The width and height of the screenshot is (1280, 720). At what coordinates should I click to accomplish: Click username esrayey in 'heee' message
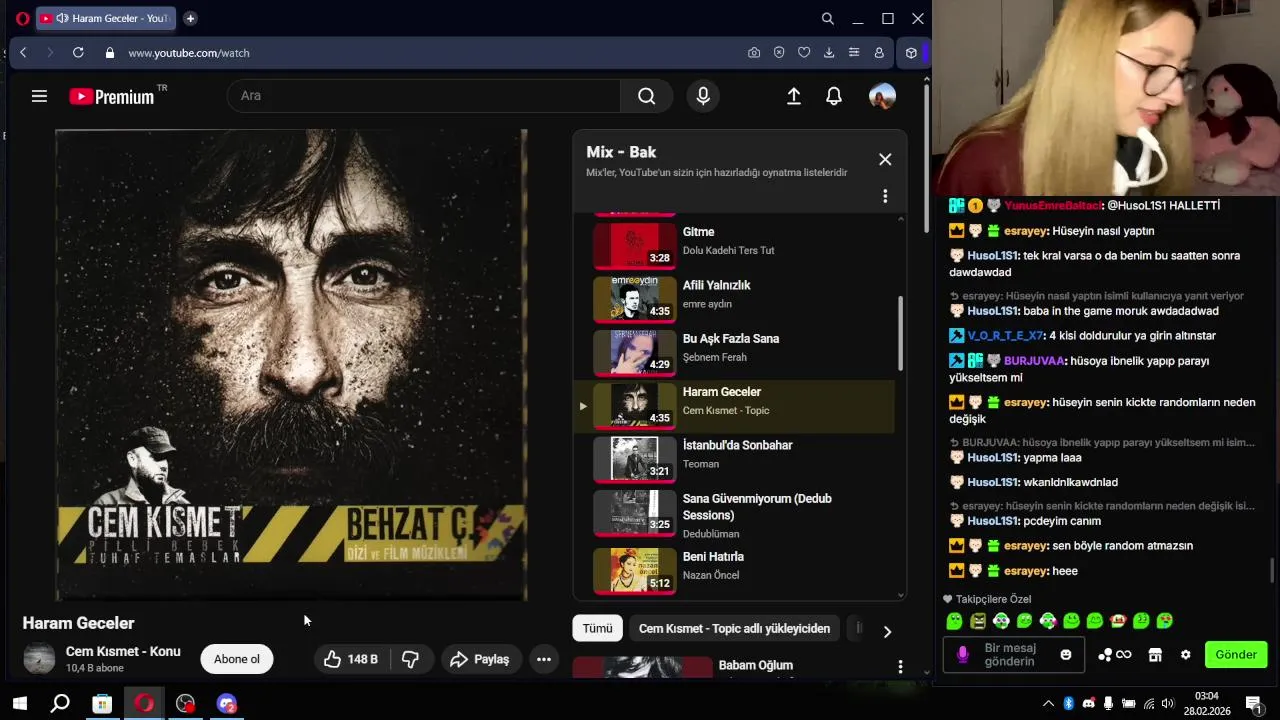[1025, 571]
